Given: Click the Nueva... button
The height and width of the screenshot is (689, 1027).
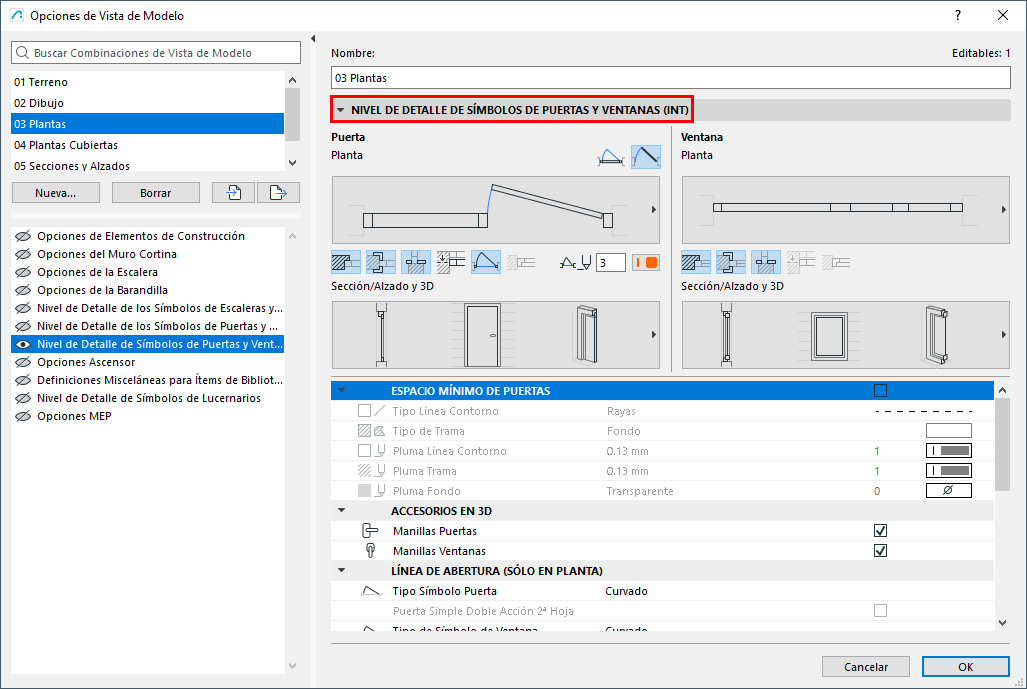Looking at the screenshot, I should 56,193.
